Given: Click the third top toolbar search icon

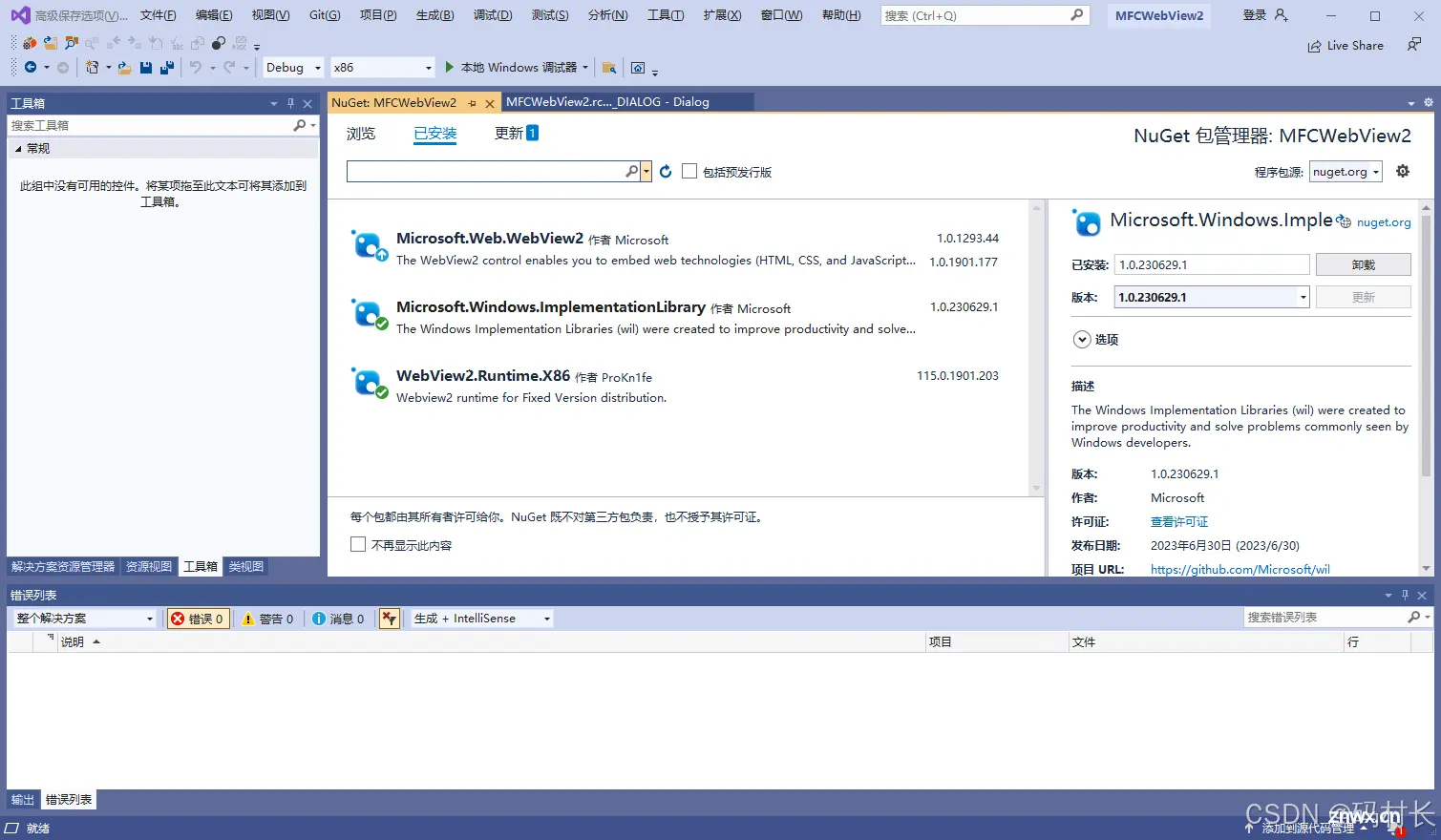Looking at the screenshot, I should 72,43.
